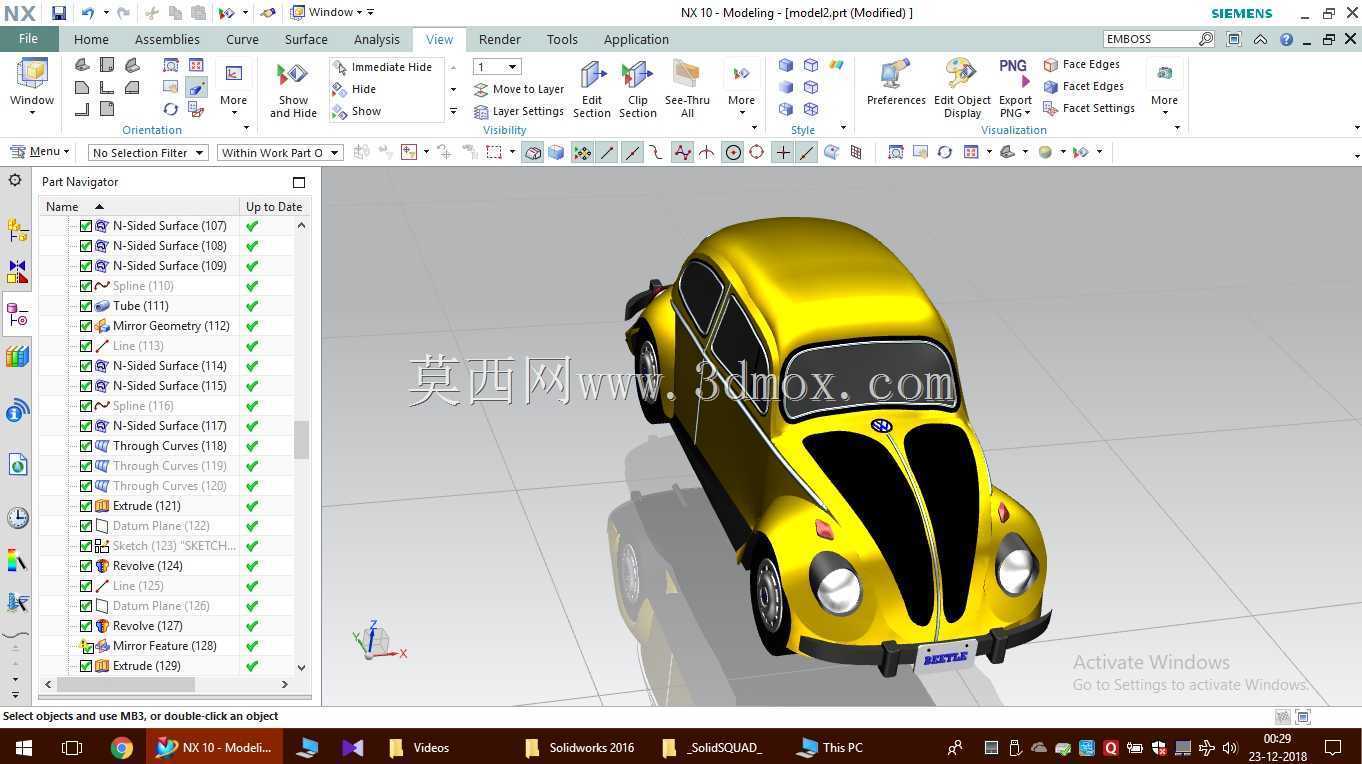Click Move to Layer
This screenshot has width=1362, height=764.
pos(519,89)
